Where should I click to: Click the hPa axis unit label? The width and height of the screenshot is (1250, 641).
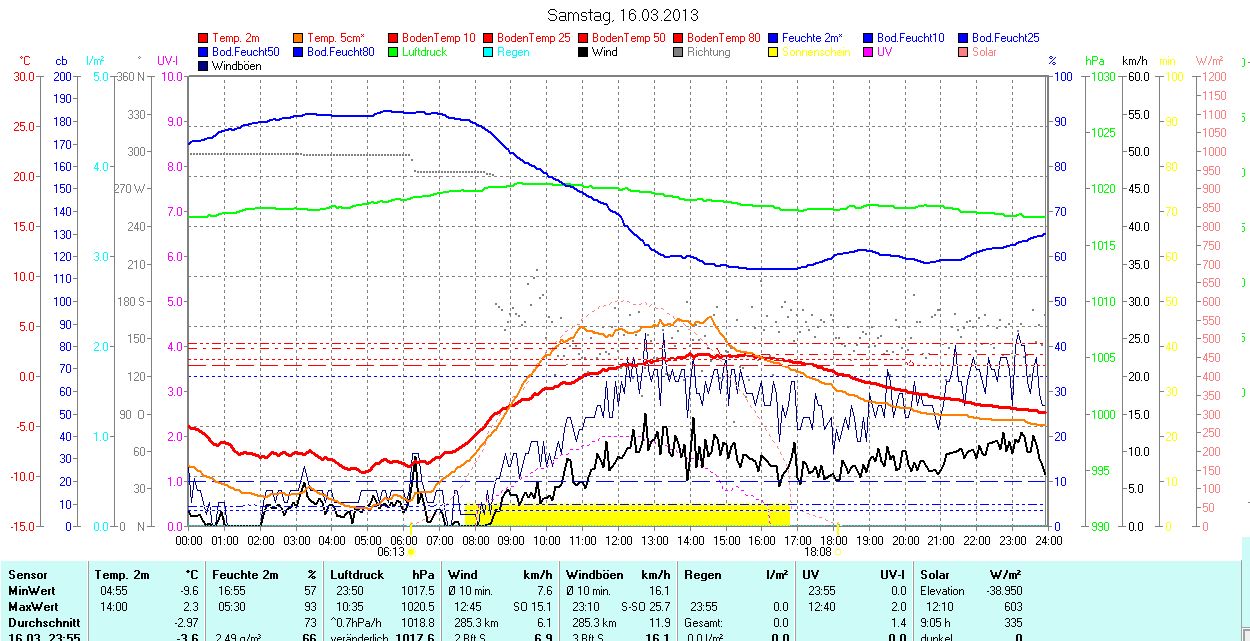pyautogui.click(x=1095, y=61)
